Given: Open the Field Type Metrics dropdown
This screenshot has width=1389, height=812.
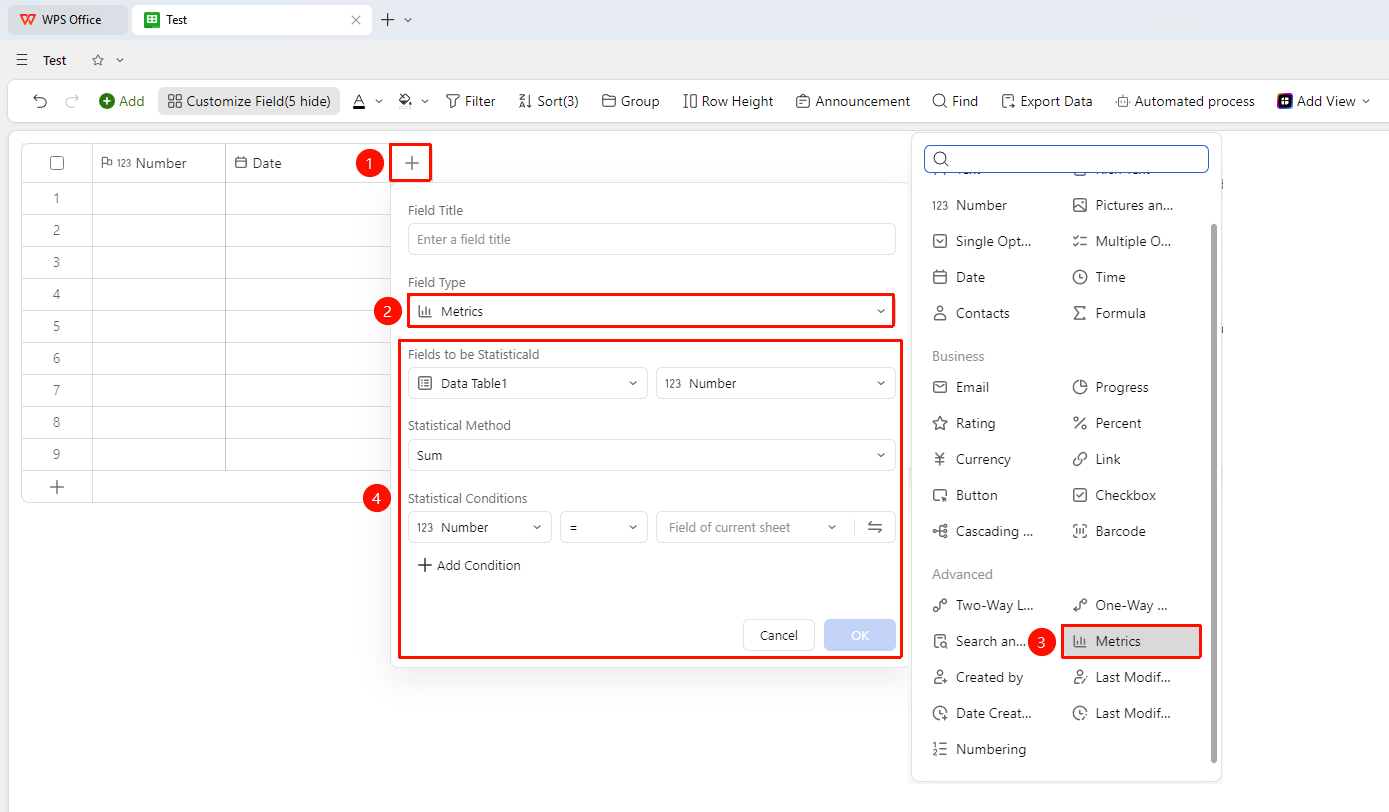Looking at the screenshot, I should click(x=651, y=311).
